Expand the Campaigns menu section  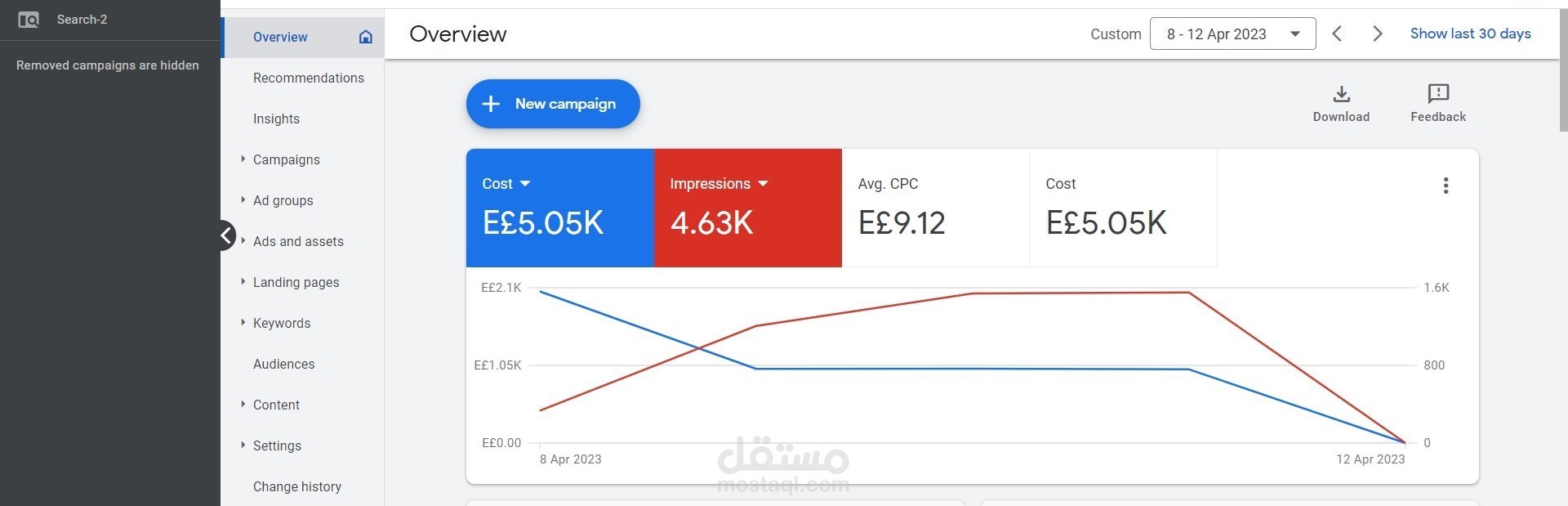tap(243, 159)
